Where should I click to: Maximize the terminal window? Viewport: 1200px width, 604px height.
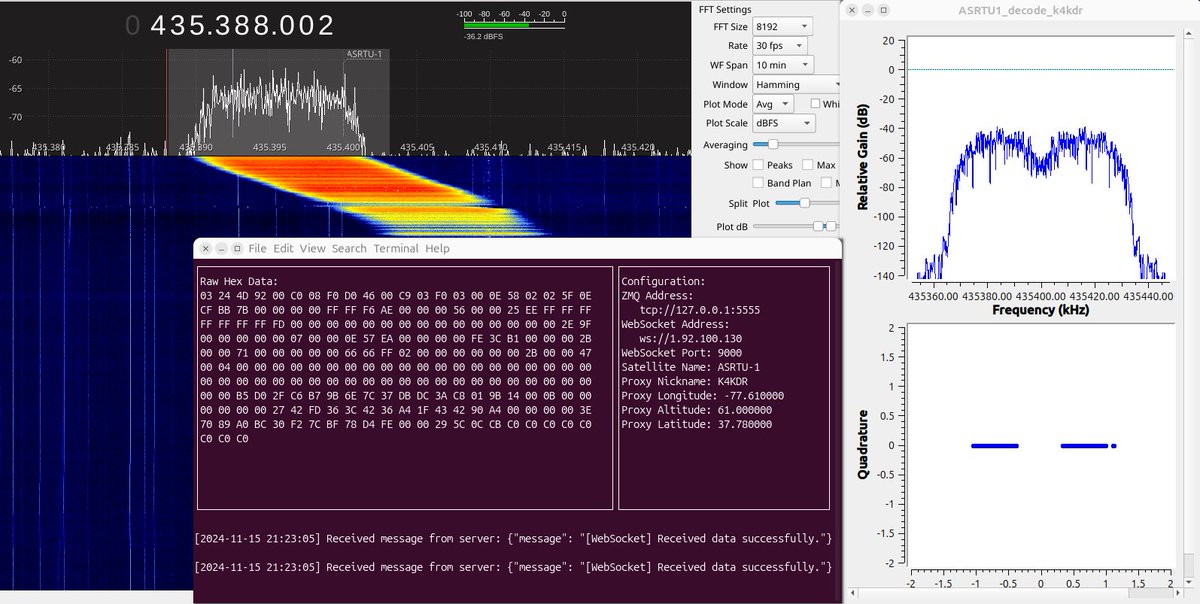click(x=236, y=248)
